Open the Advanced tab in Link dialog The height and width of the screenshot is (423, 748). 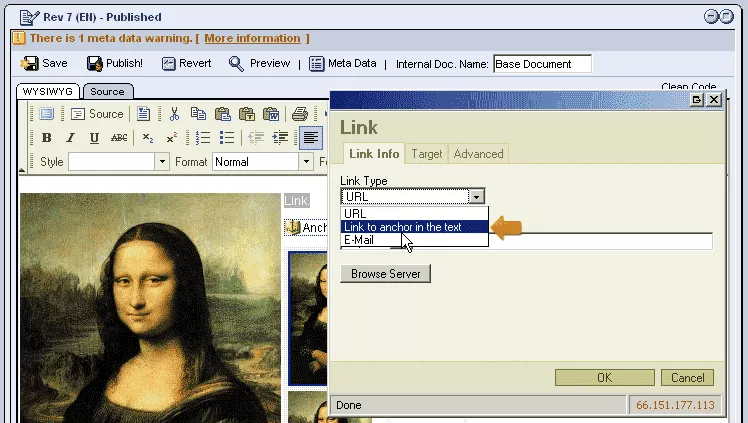(478, 154)
